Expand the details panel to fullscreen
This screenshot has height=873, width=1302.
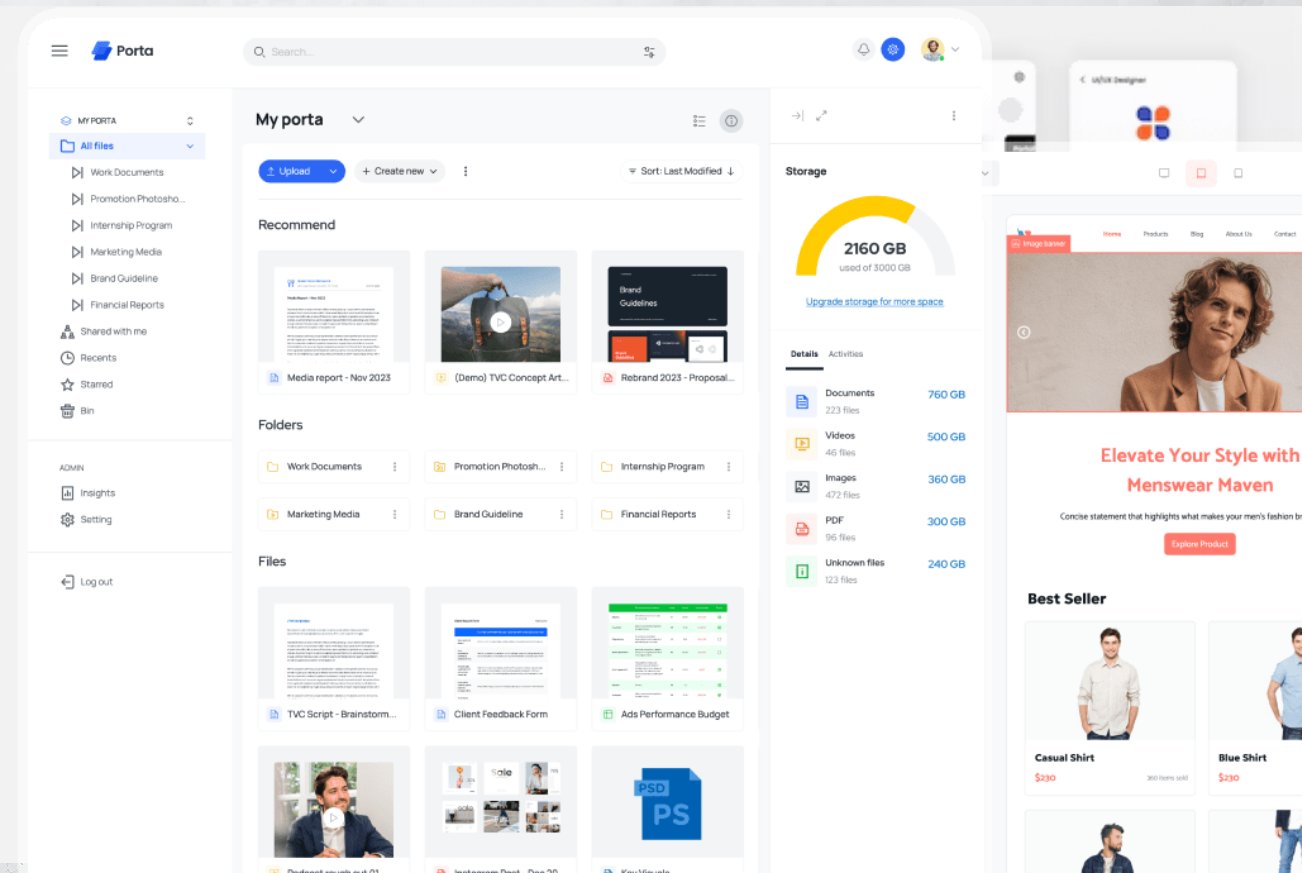[821, 116]
